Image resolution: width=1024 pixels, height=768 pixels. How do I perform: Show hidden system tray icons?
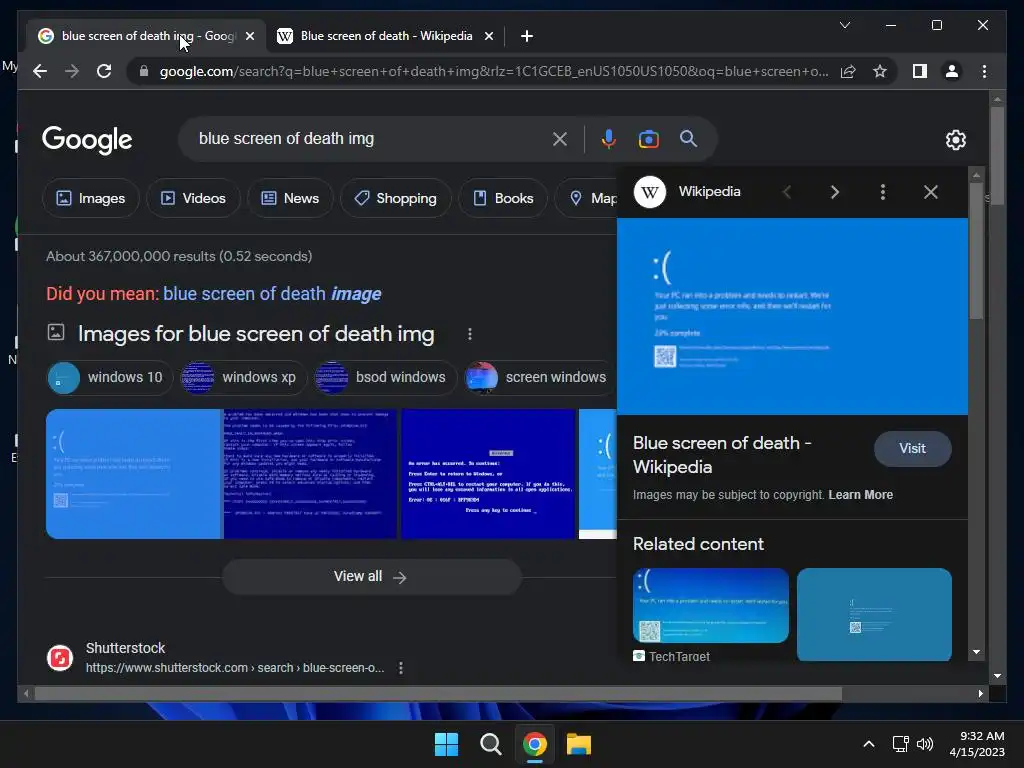point(869,744)
